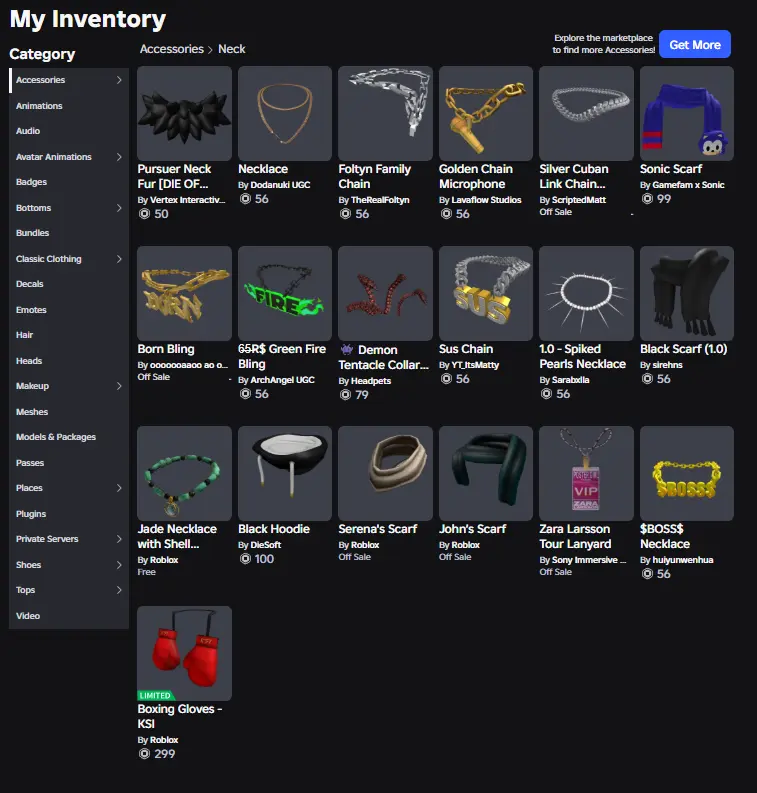Open the Jade Necklace with Shell image

point(184,473)
